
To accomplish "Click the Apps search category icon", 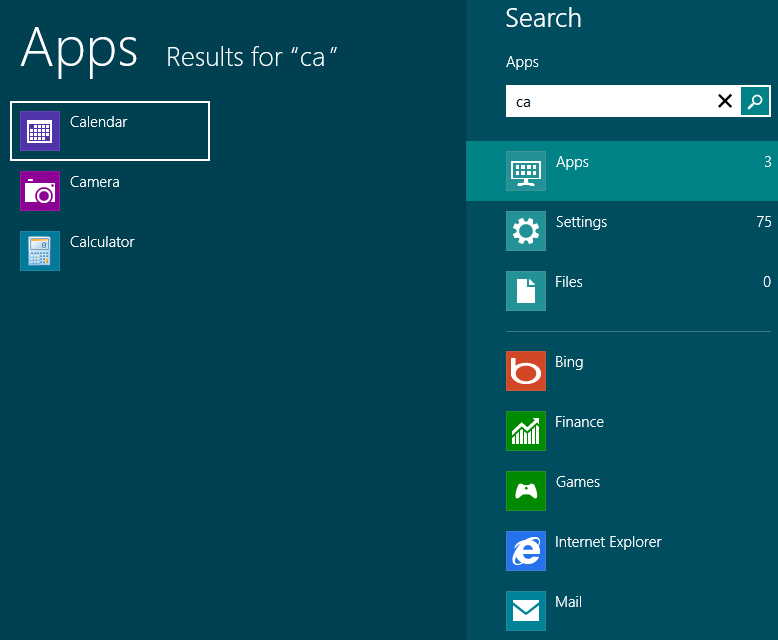I will [x=526, y=171].
